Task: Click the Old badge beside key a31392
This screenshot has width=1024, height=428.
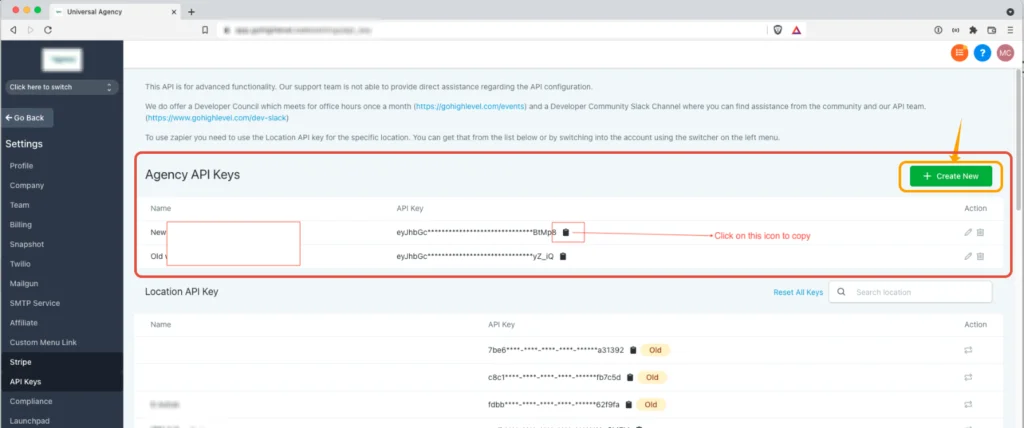Action: (x=655, y=350)
